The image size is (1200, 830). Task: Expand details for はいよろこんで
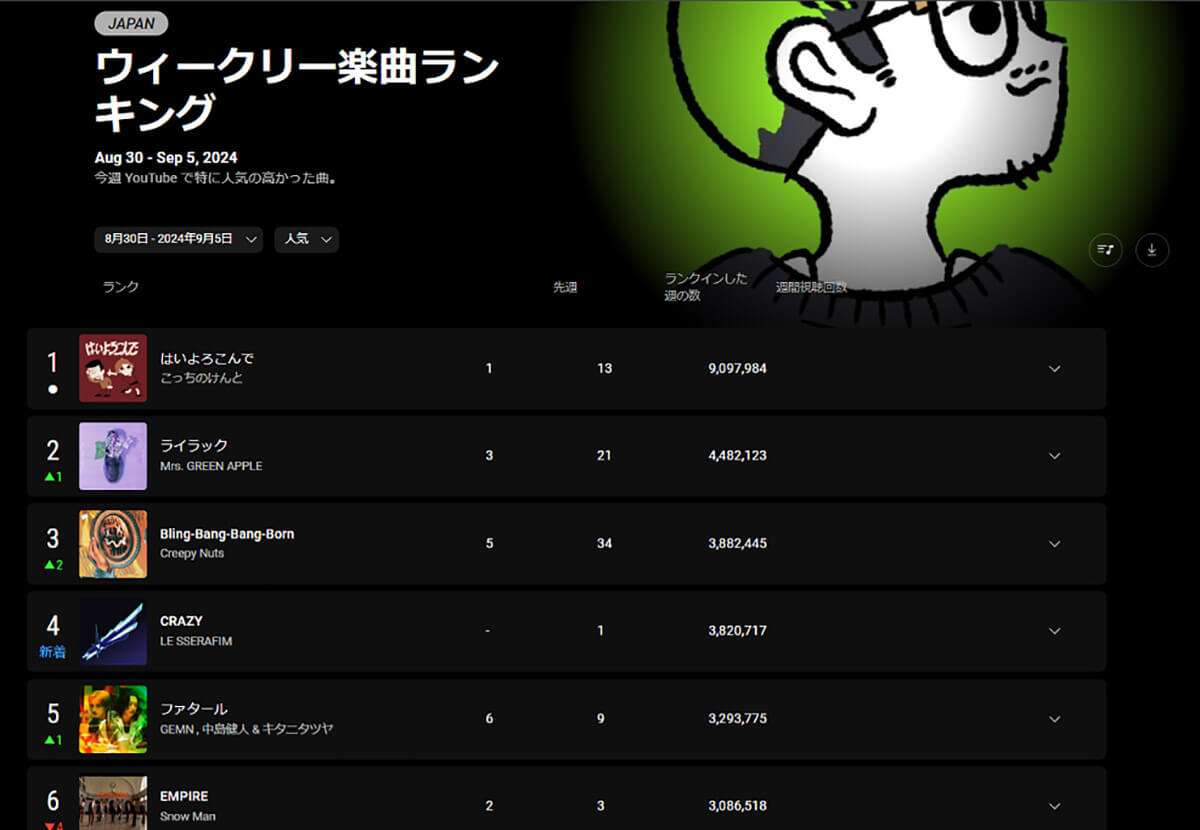point(1054,369)
